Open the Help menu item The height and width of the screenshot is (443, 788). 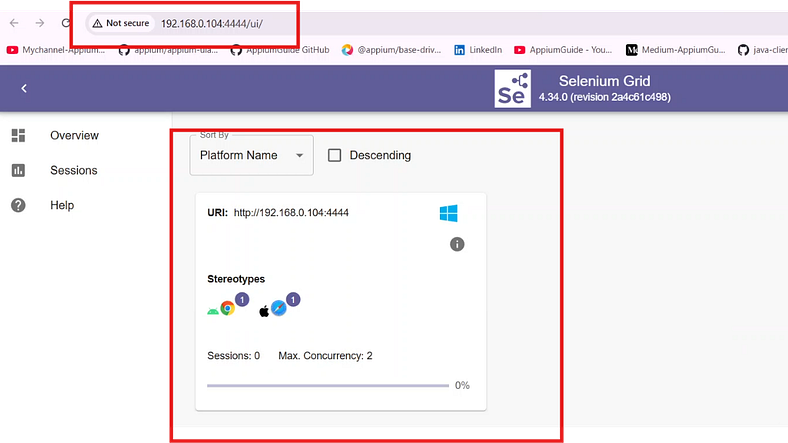pos(62,205)
